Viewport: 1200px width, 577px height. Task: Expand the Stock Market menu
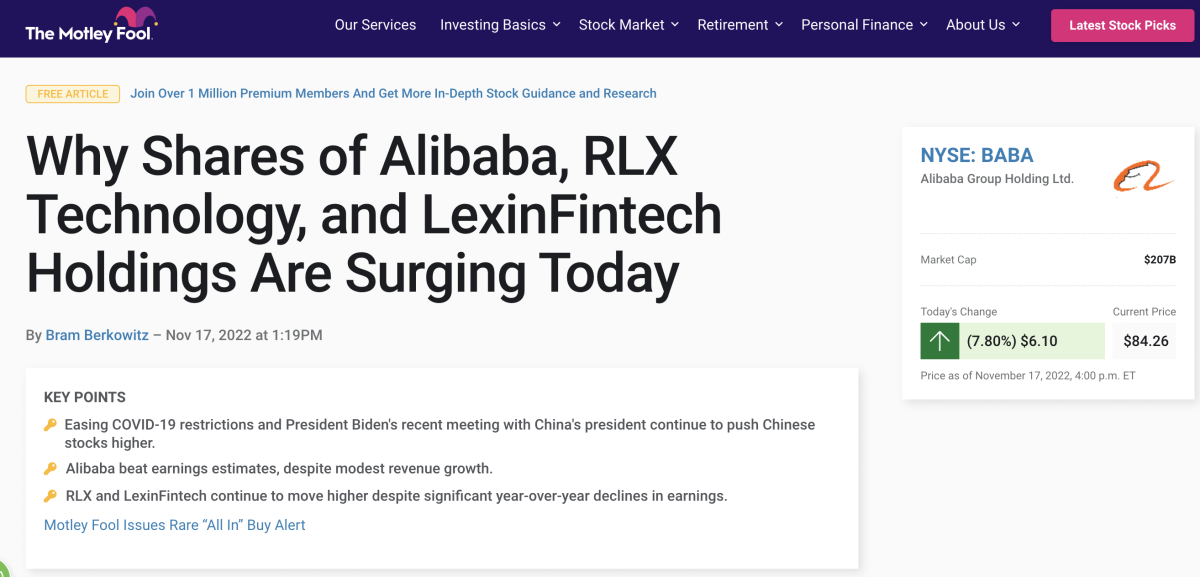[628, 25]
